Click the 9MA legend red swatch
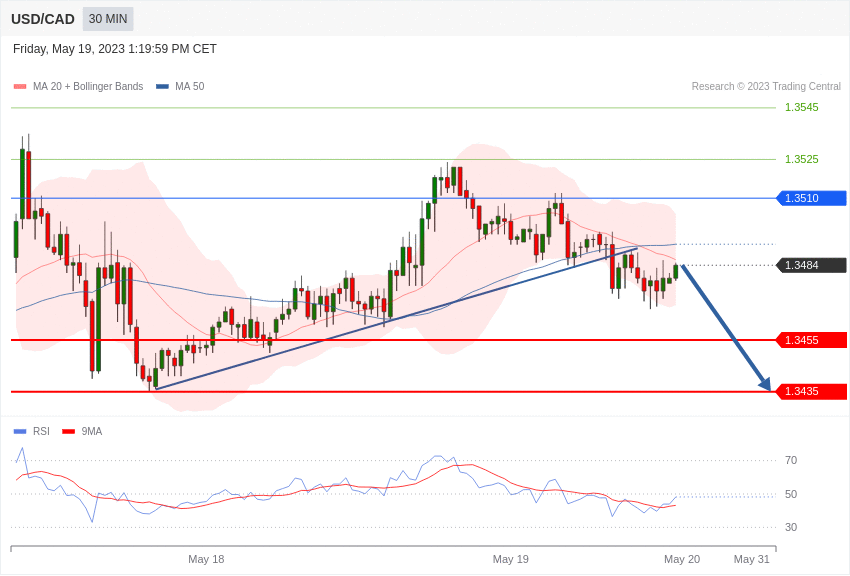 click(x=69, y=432)
